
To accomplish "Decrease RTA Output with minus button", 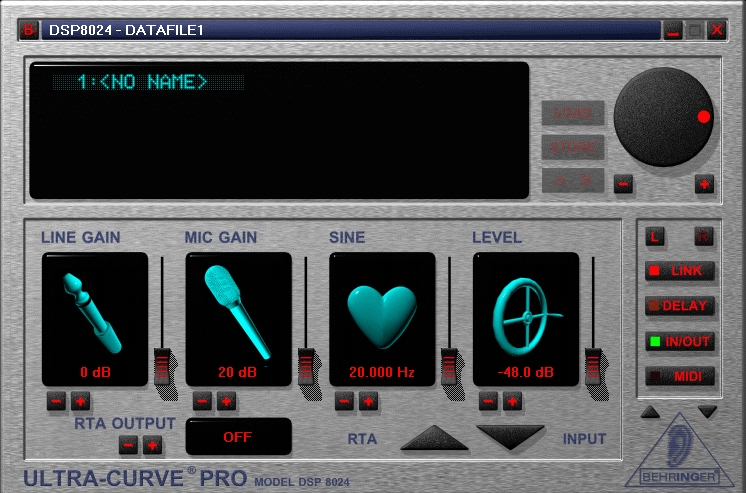I will (128, 445).
